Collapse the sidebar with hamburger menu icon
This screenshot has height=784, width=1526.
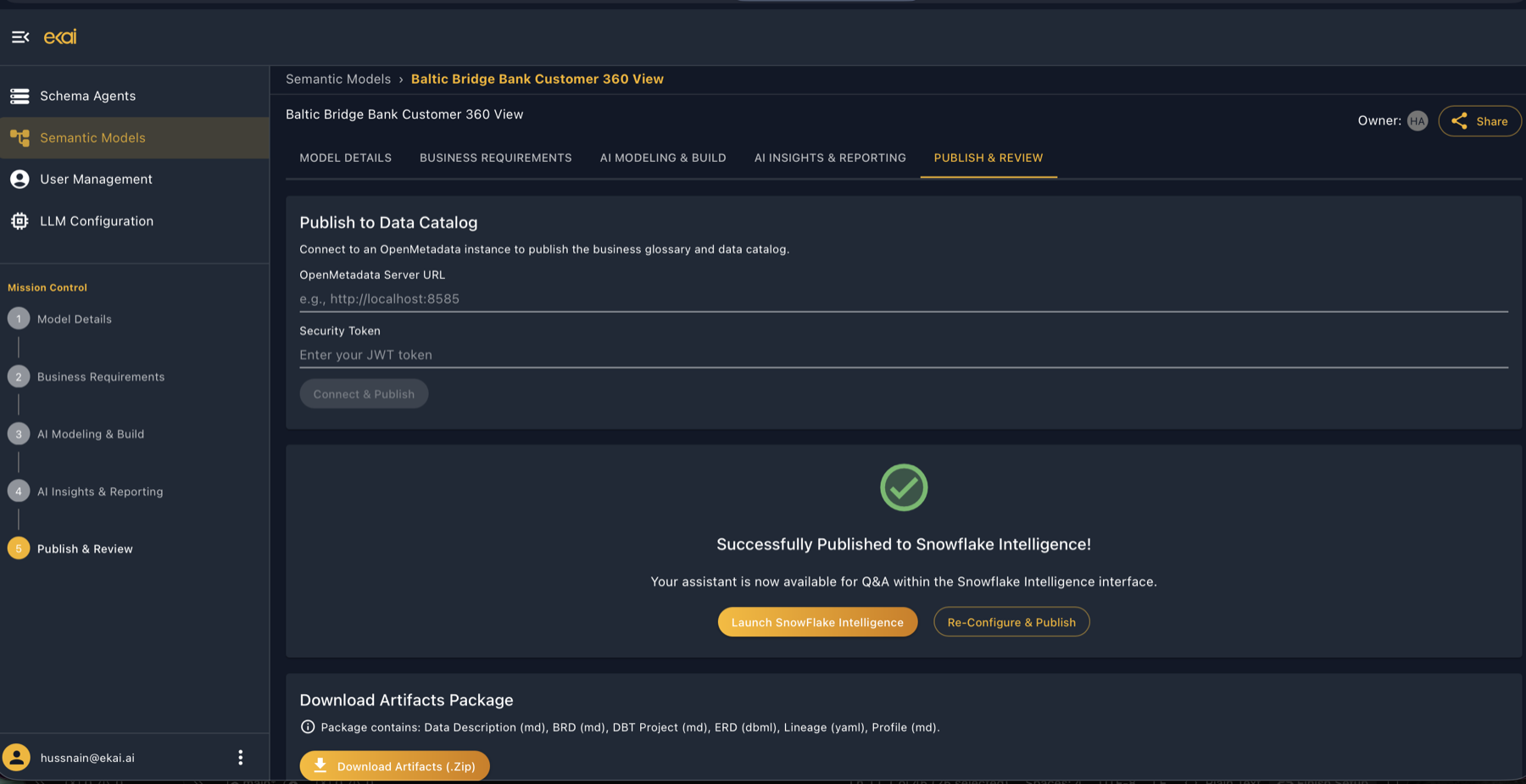click(x=20, y=36)
